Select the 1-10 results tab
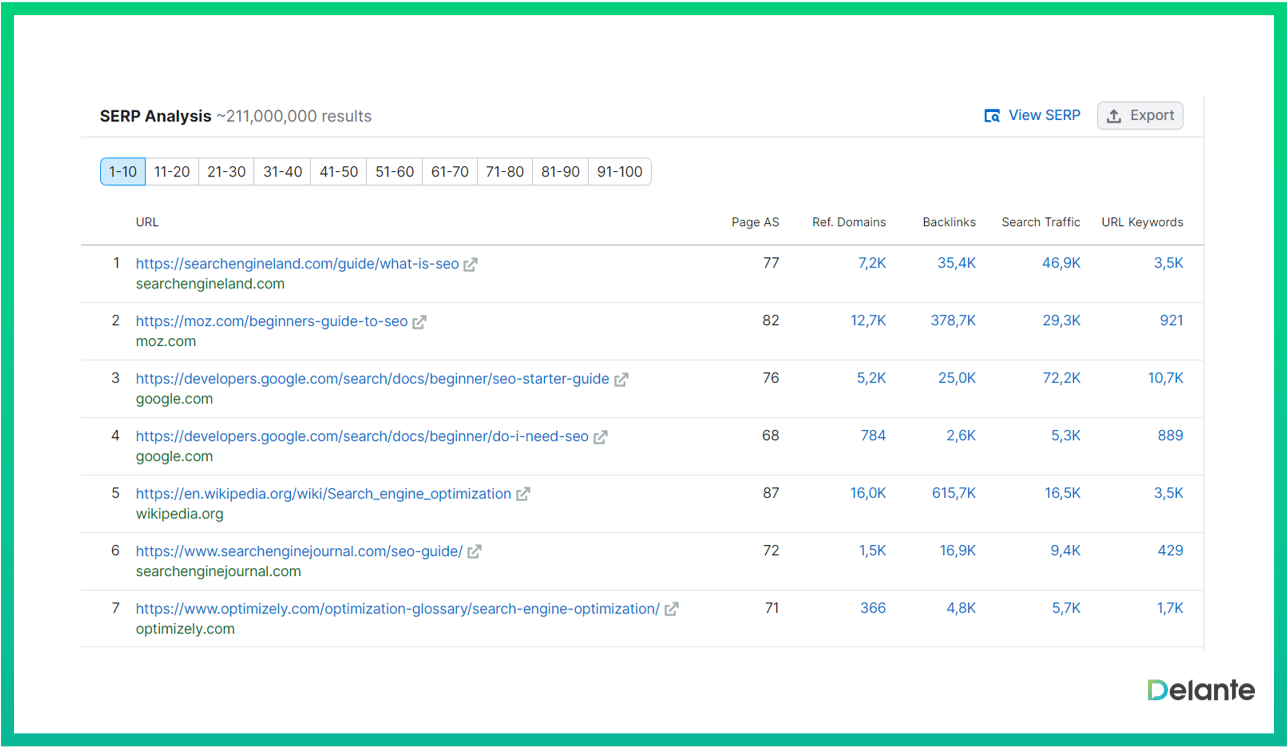The width and height of the screenshot is (1288, 747). (x=123, y=172)
